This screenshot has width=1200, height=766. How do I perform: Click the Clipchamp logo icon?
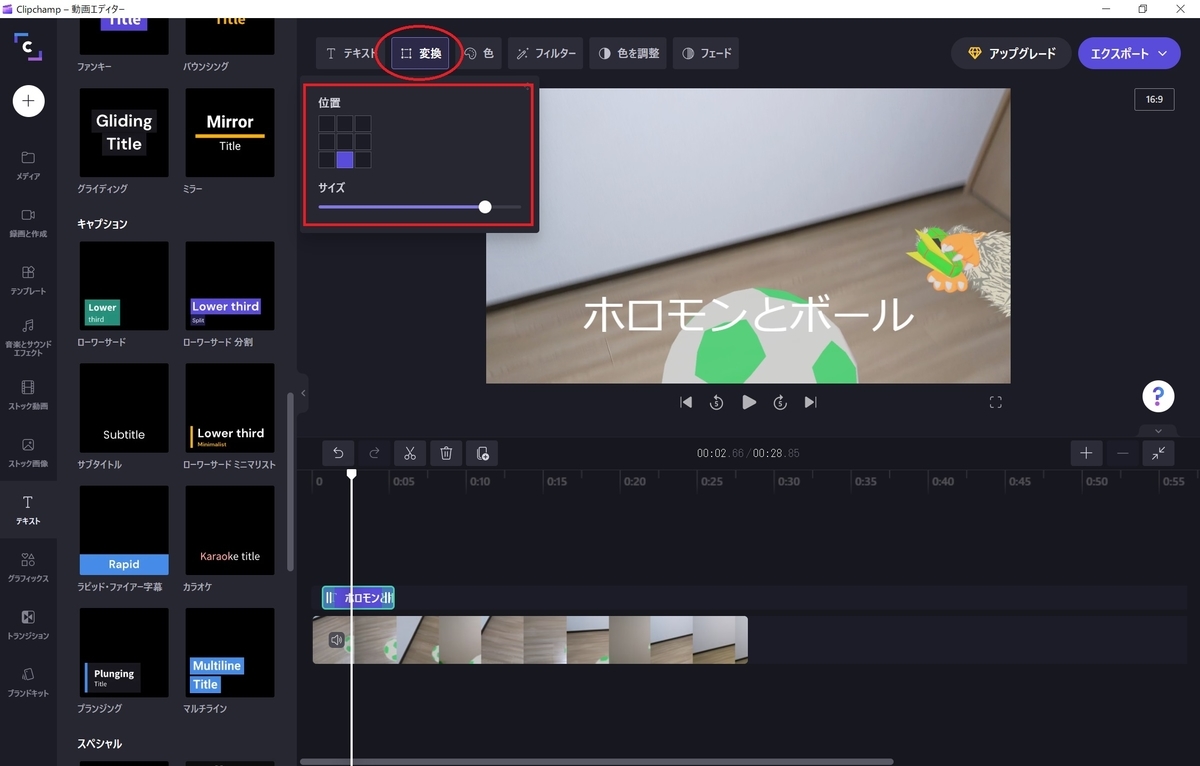[28, 46]
